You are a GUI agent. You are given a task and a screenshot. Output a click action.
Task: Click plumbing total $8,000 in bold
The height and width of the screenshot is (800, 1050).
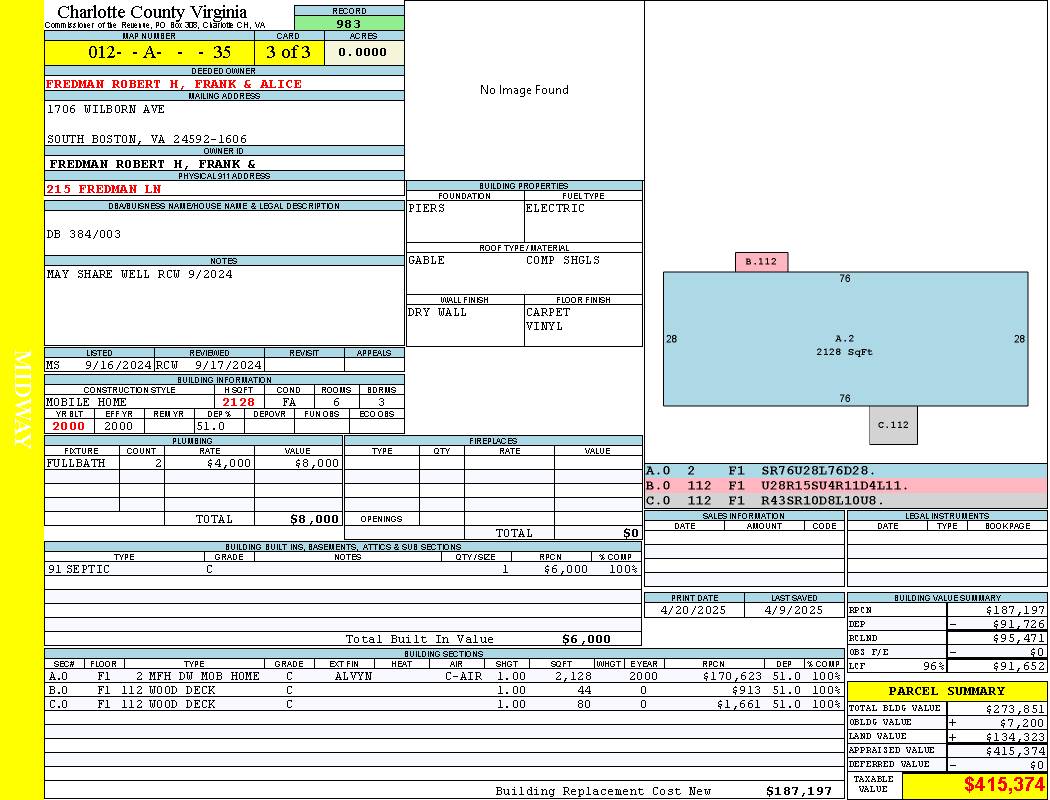coord(315,519)
